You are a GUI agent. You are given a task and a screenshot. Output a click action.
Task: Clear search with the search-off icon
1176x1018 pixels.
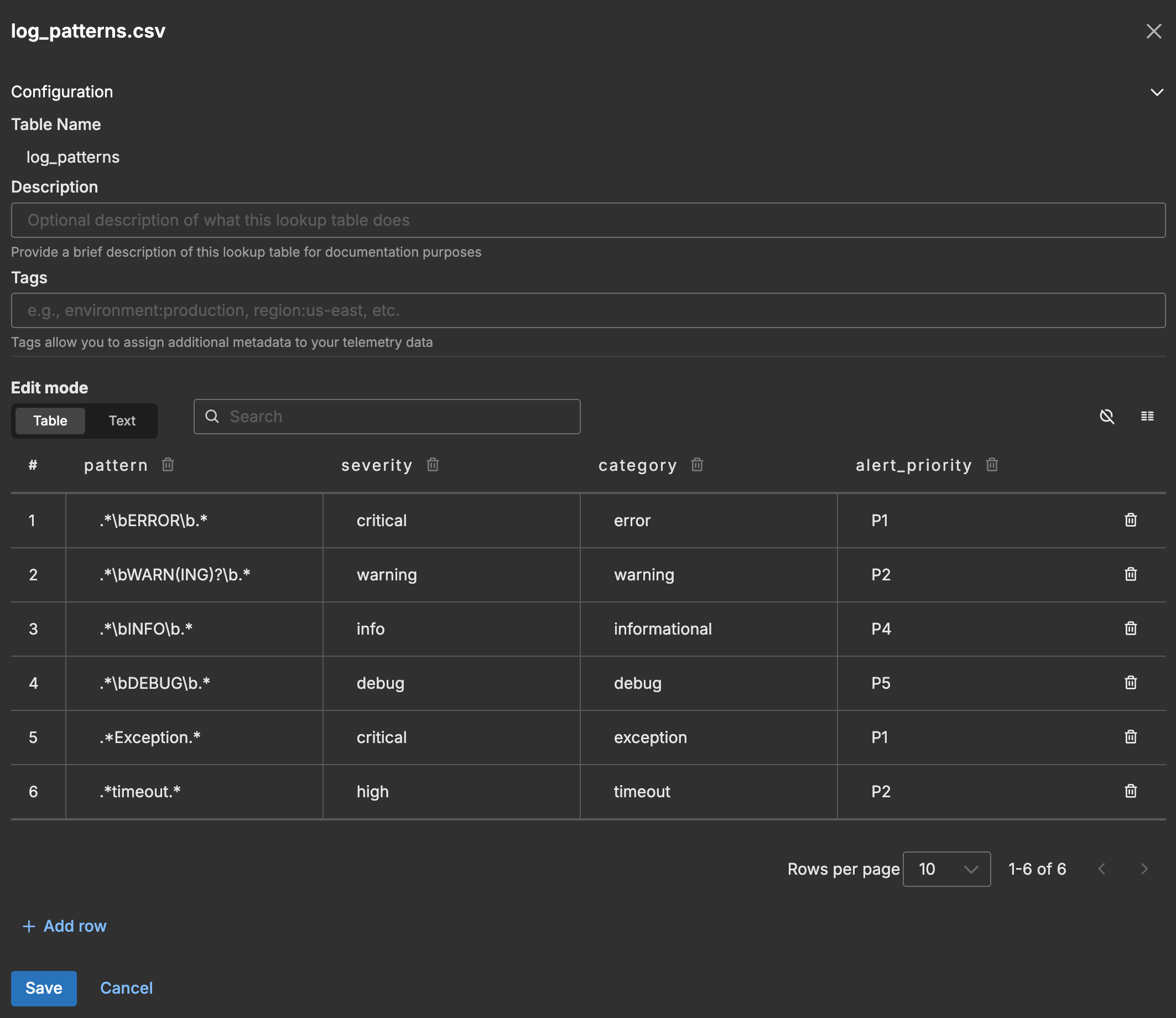[1107, 417]
